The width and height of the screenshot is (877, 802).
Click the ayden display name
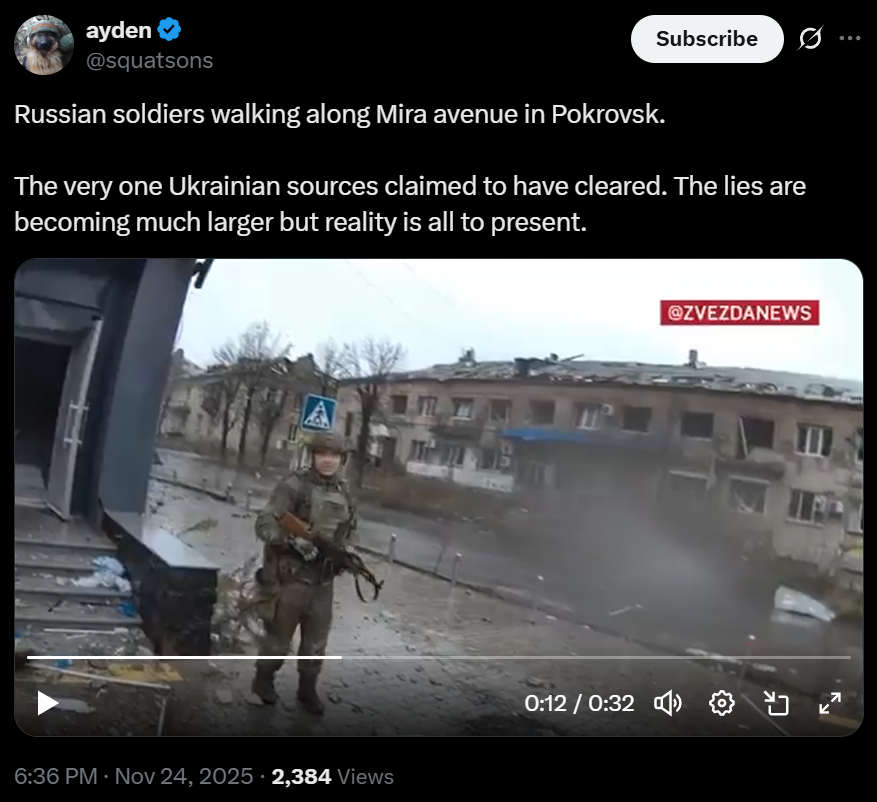119,30
